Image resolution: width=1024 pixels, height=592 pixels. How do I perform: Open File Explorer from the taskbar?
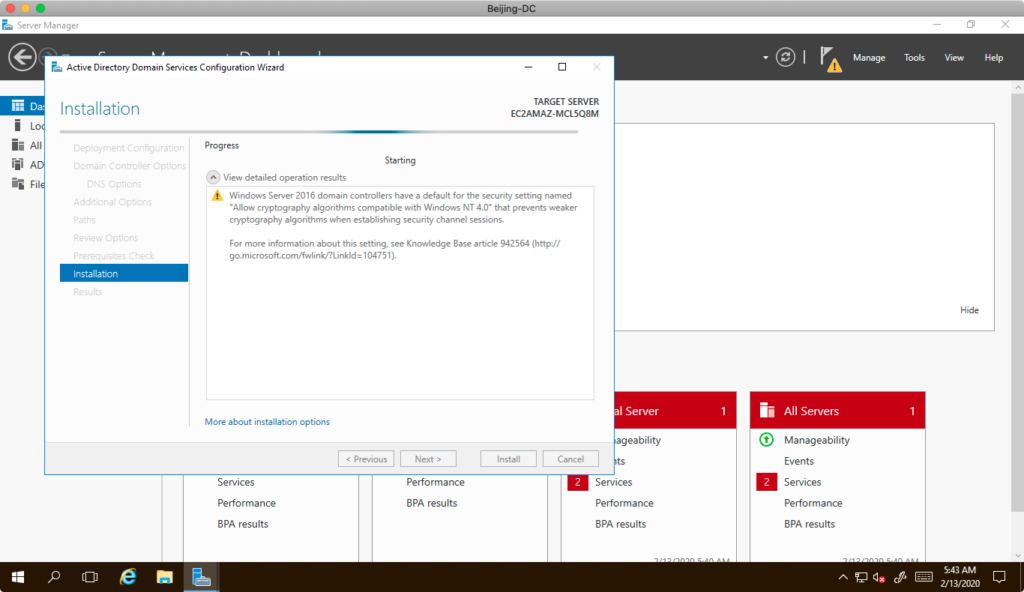click(x=165, y=577)
